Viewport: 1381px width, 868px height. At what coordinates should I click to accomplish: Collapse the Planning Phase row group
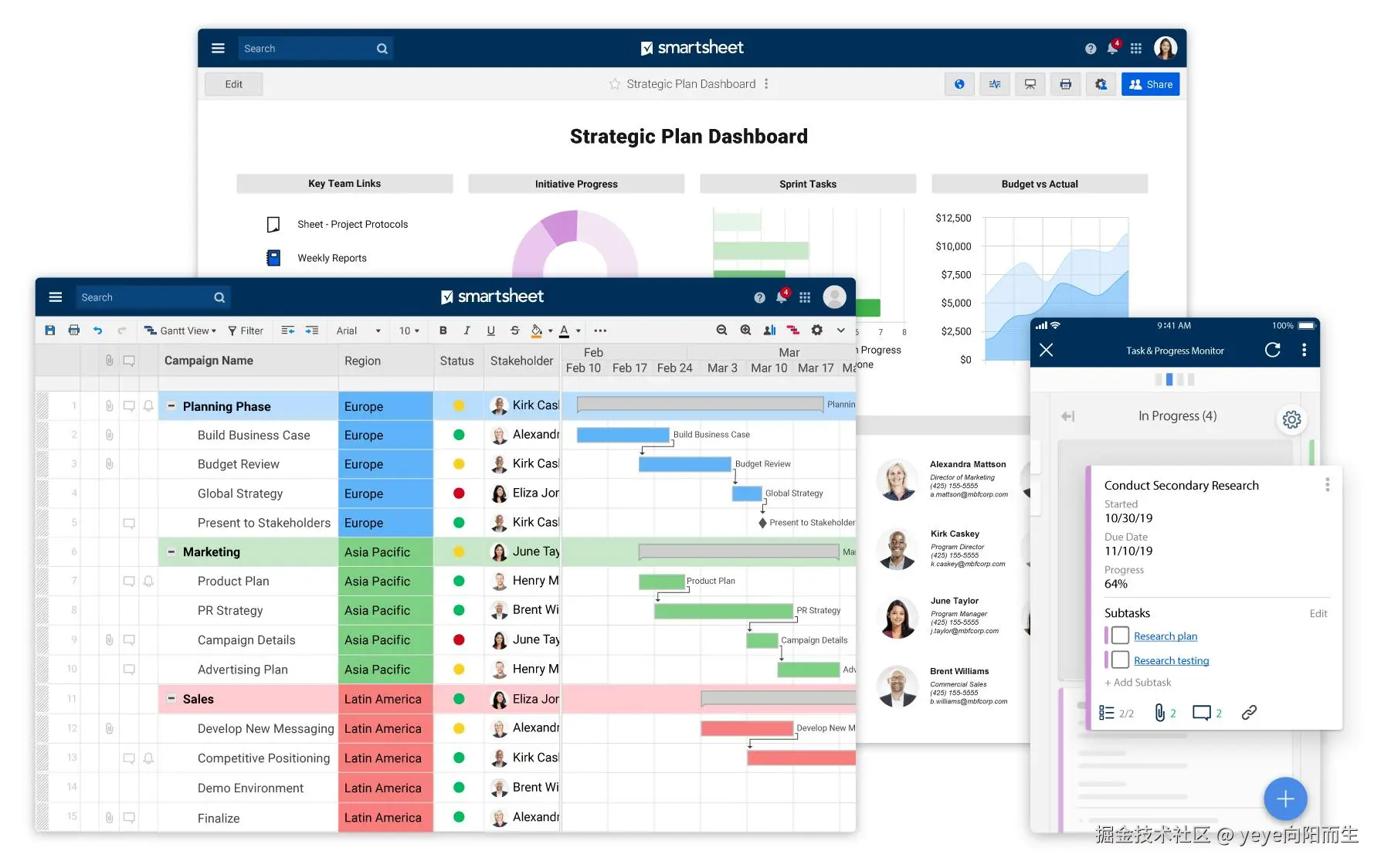click(x=171, y=406)
